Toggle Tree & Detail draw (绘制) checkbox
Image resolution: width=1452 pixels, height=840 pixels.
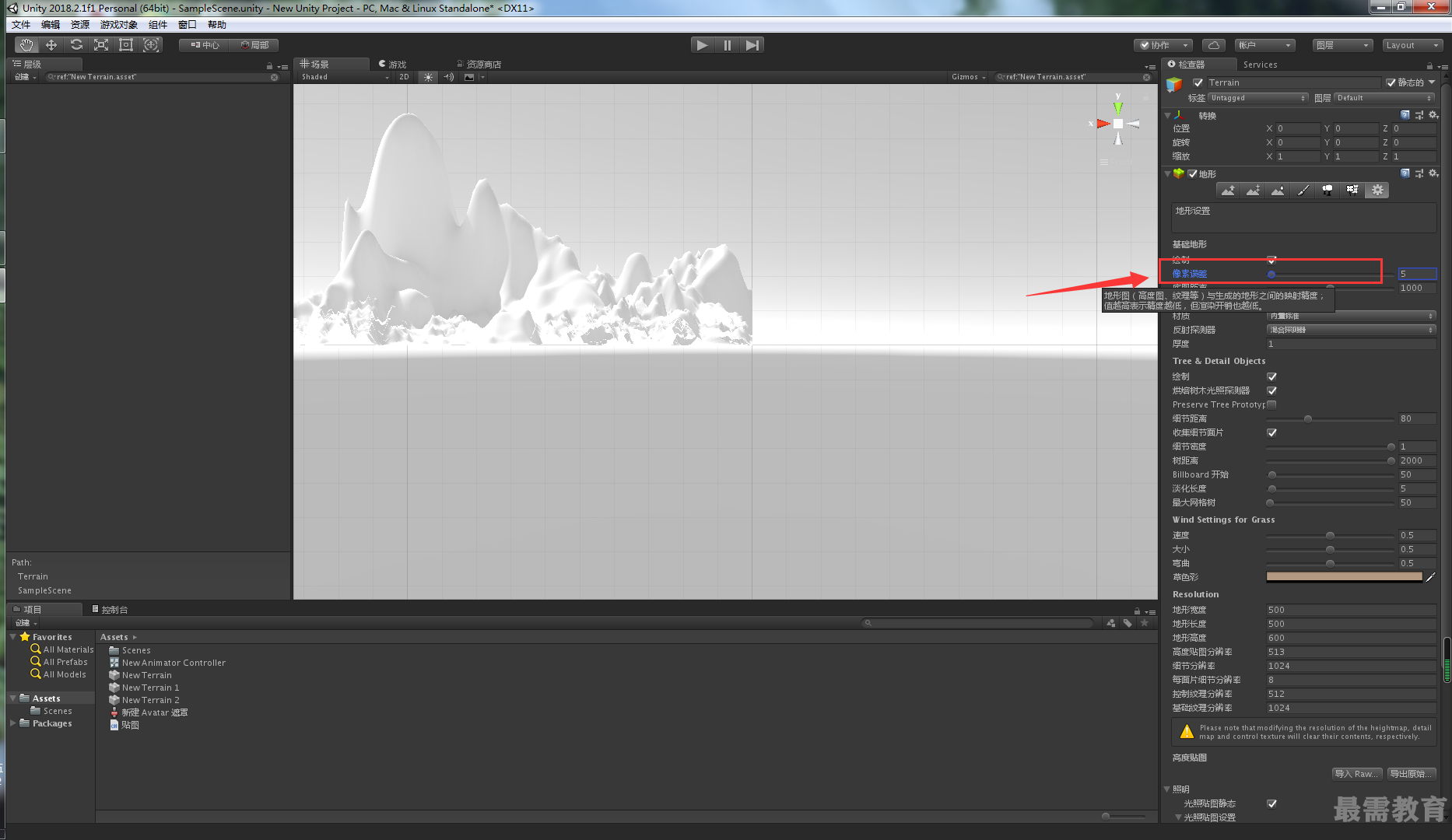(1271, 376)
